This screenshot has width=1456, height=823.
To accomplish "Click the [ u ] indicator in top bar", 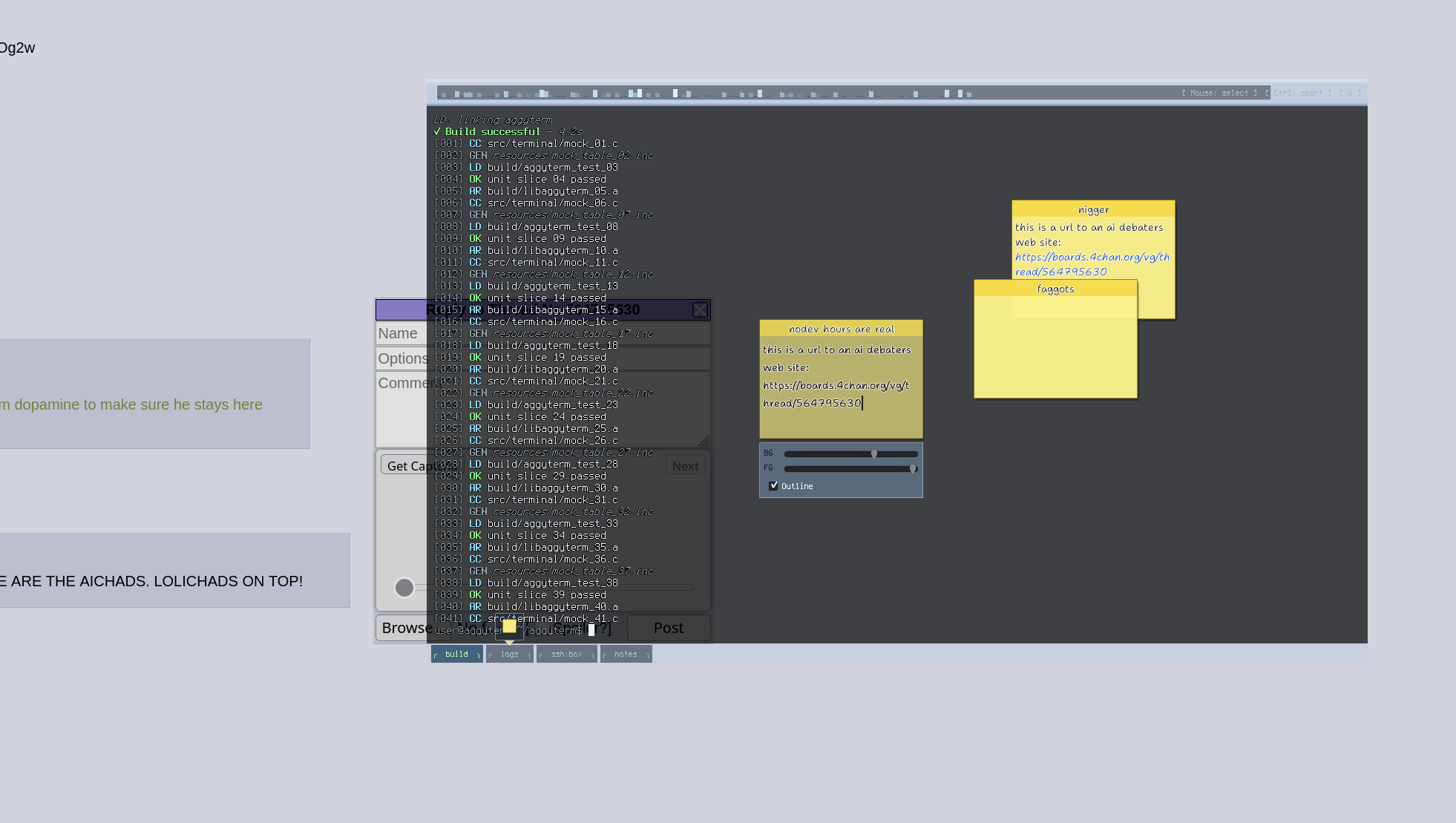I will 1350,94.
